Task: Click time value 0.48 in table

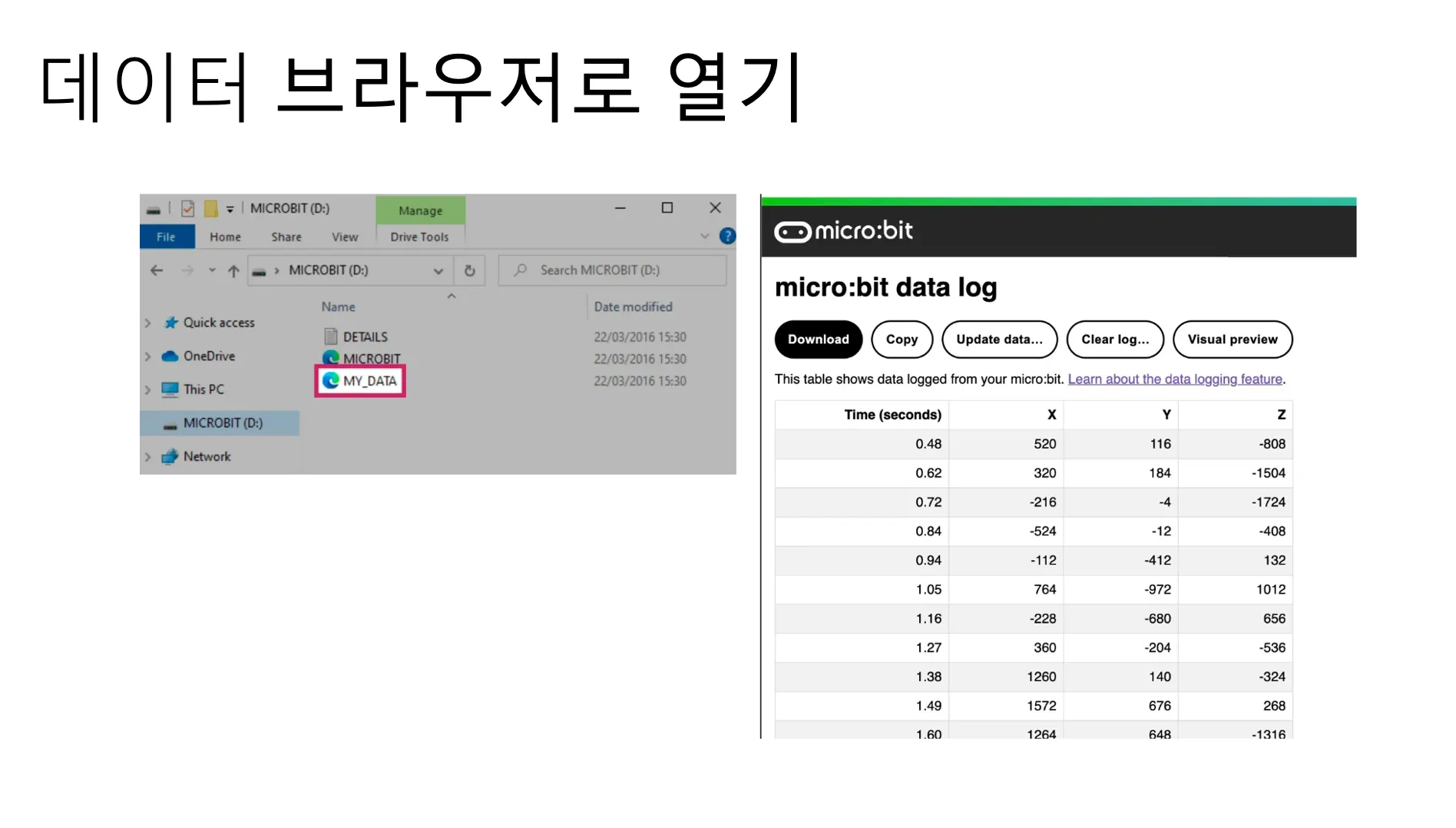Action: tap(928, 444)
